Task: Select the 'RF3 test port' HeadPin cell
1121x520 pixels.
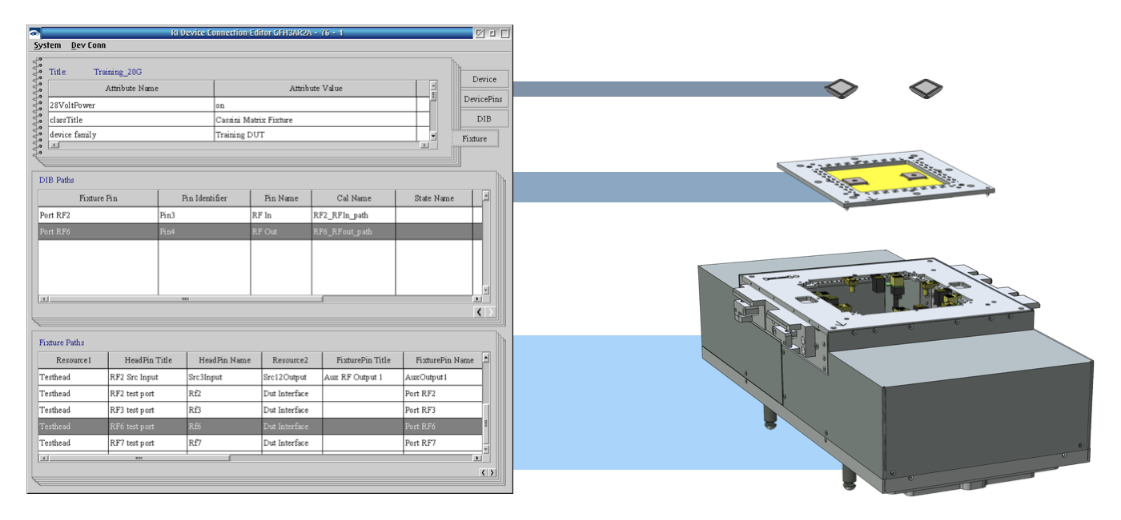Action: (x=147, y=410)
